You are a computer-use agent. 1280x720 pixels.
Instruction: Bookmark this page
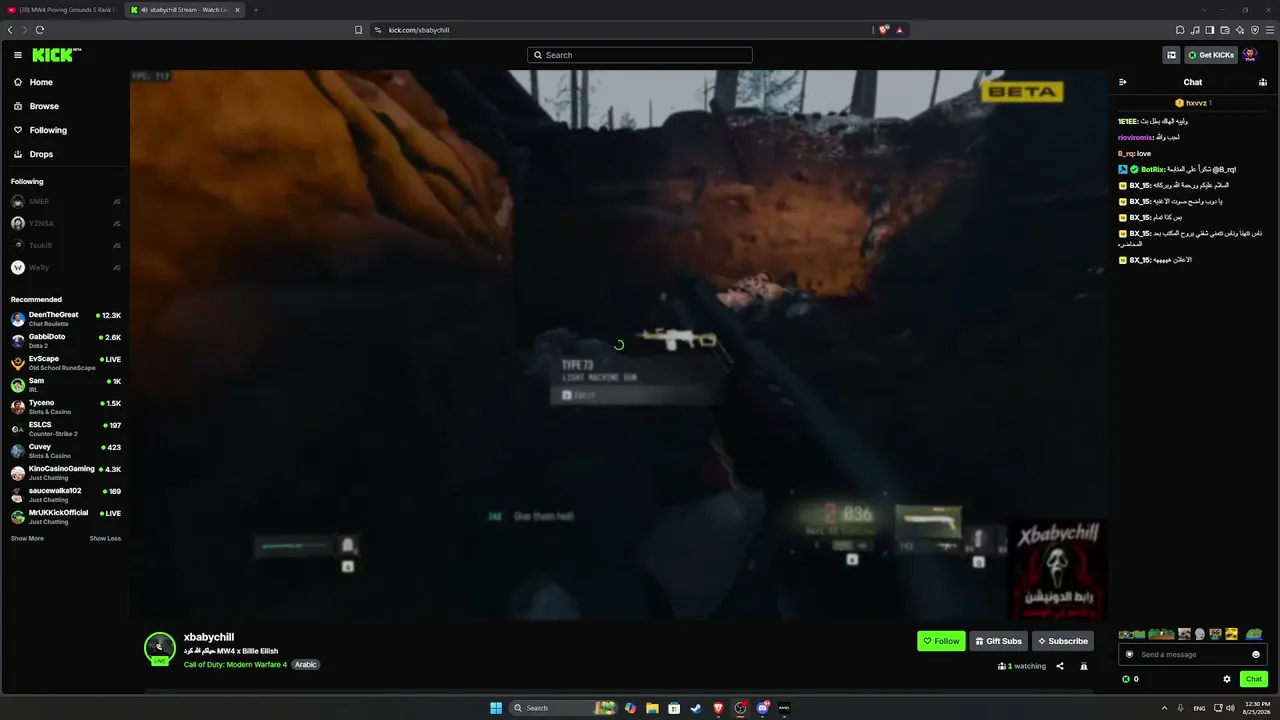[359, 30]
